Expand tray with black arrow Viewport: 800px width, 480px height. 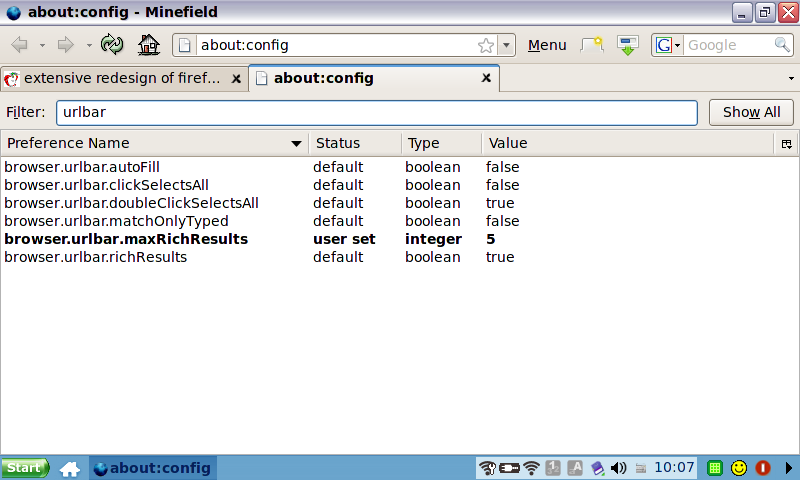[789, 468]
